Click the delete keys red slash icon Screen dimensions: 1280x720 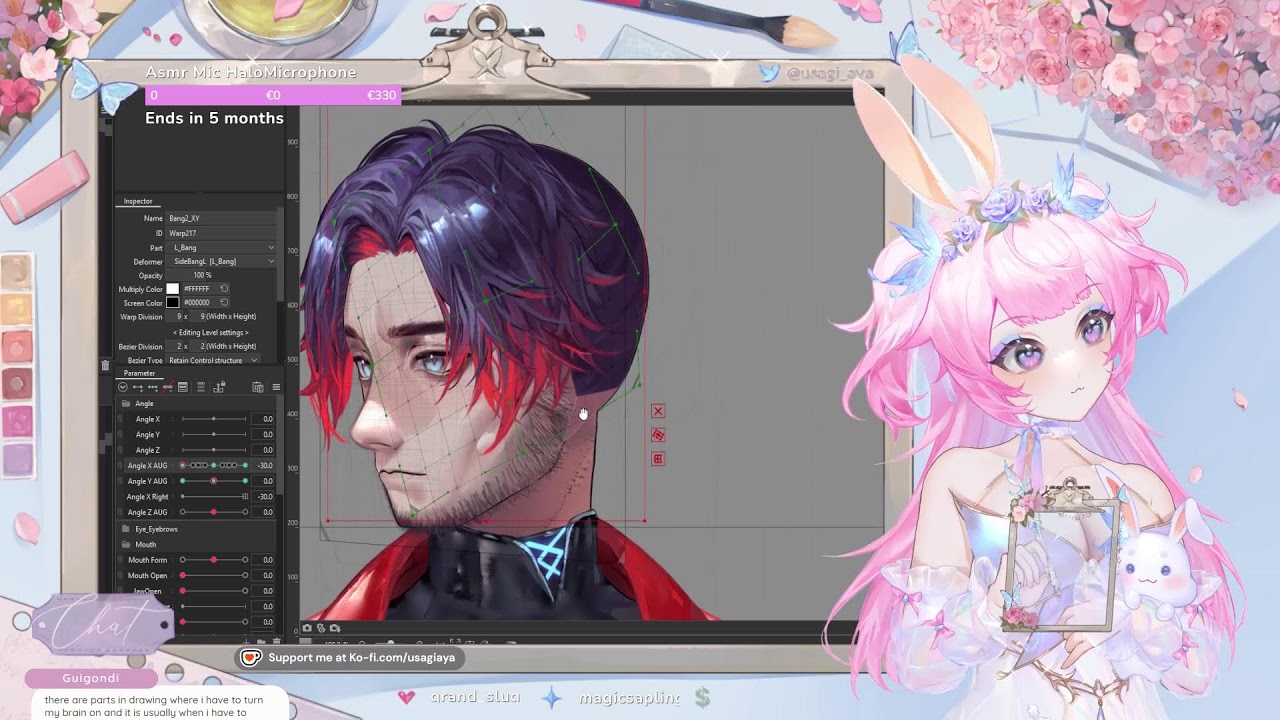pos(168,387)
